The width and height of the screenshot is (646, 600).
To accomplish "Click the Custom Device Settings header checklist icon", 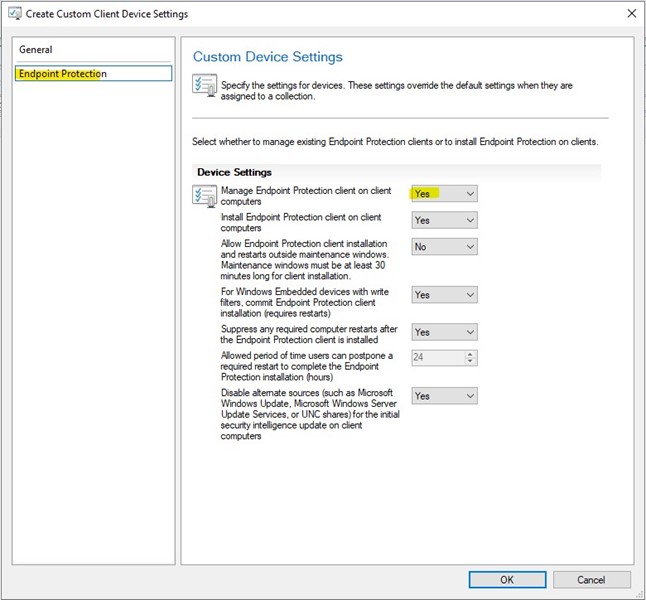I will pos(204,85).
